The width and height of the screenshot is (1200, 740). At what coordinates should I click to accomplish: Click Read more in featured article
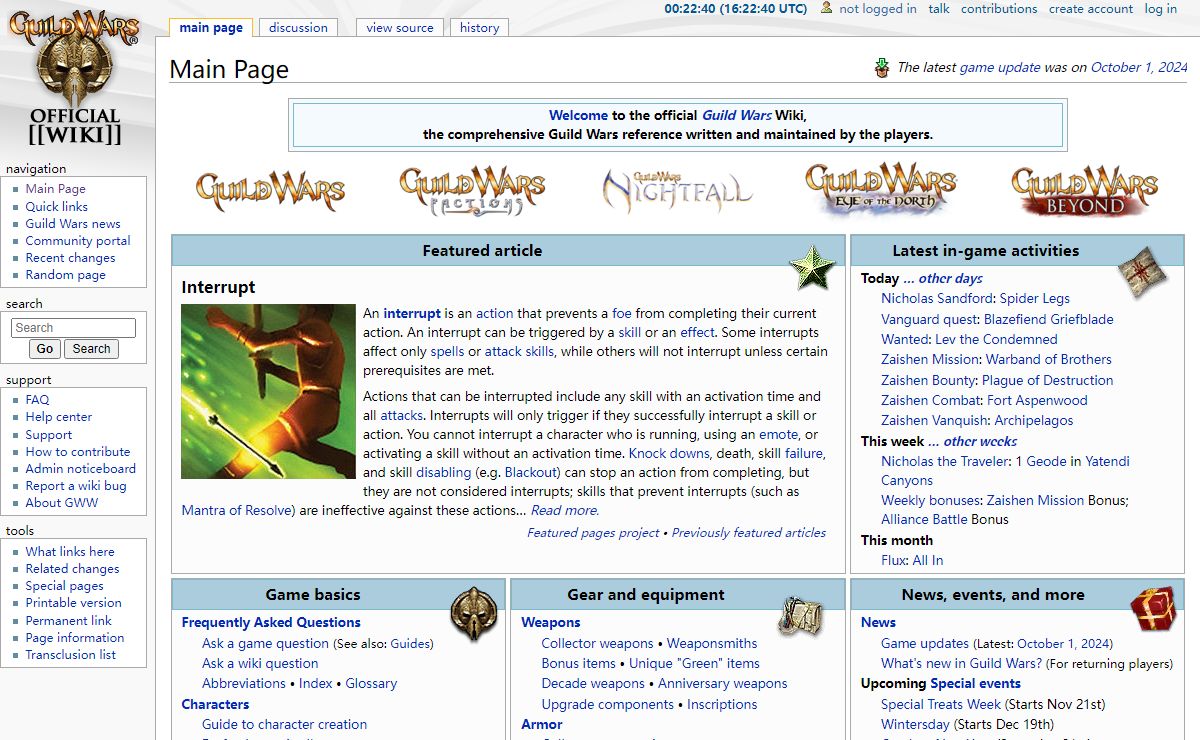(x=565, y=510)
